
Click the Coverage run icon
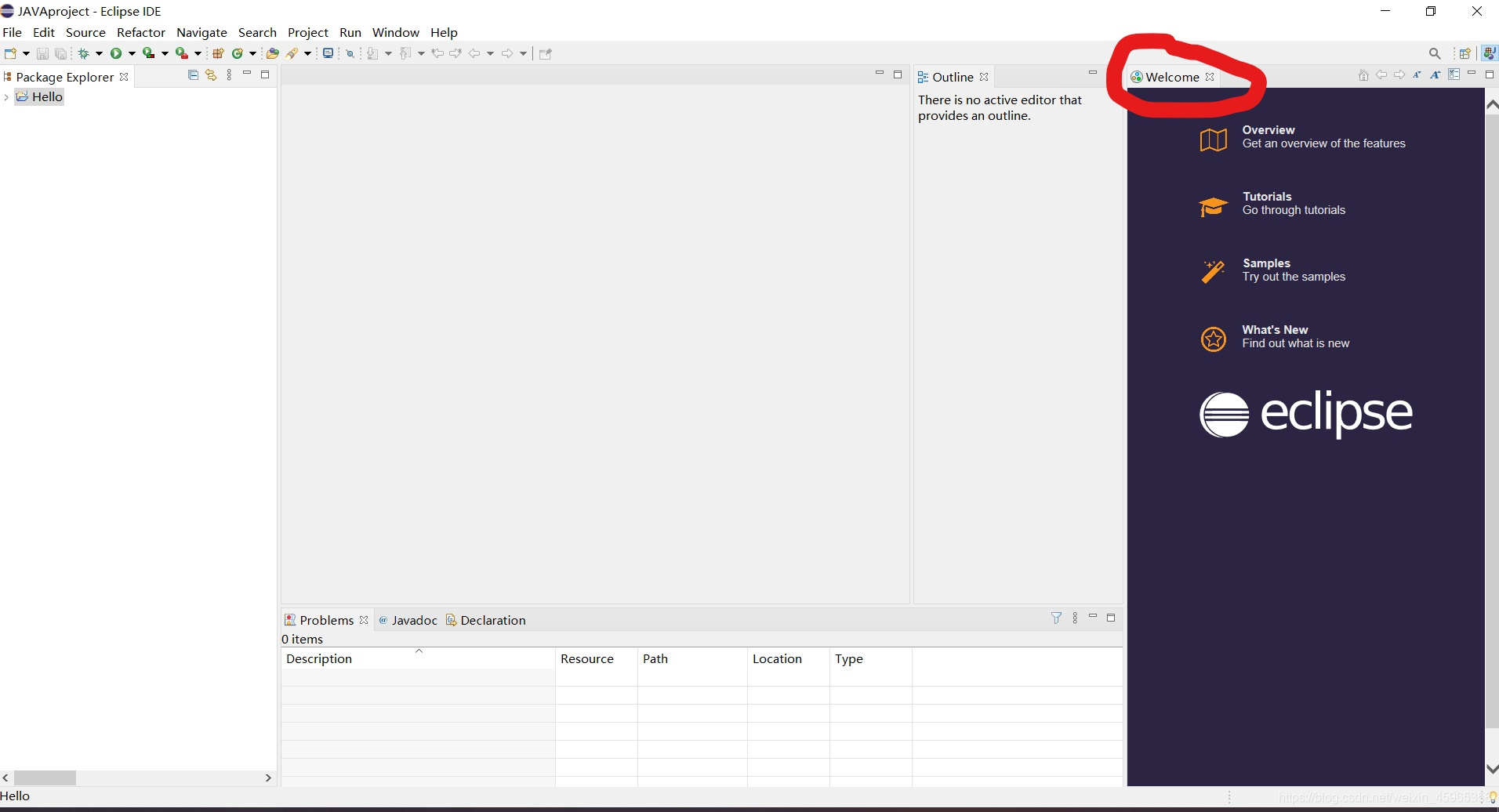pyautogui.click(x=148, y=53)
